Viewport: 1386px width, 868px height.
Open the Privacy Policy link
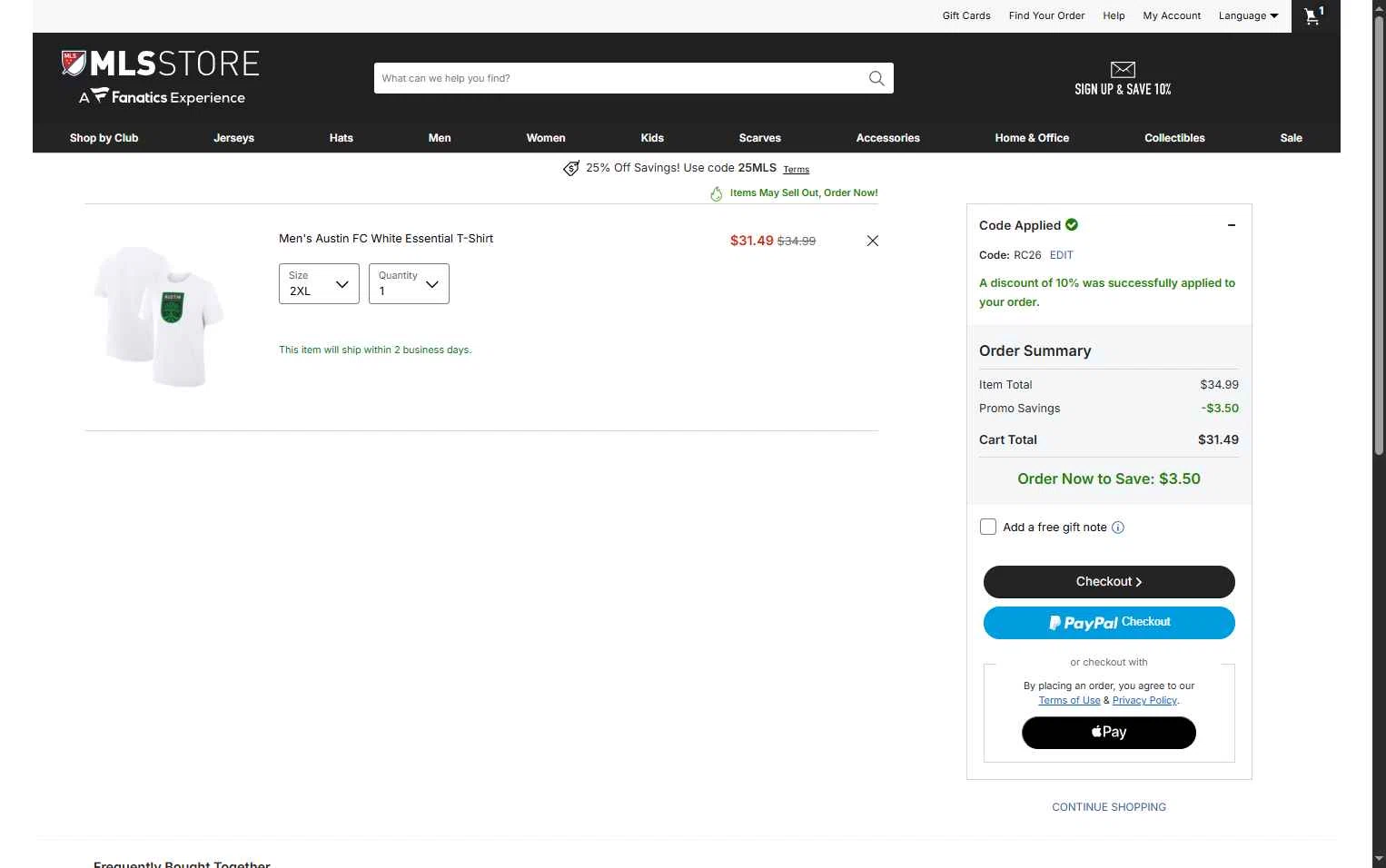click(1144, 701)
